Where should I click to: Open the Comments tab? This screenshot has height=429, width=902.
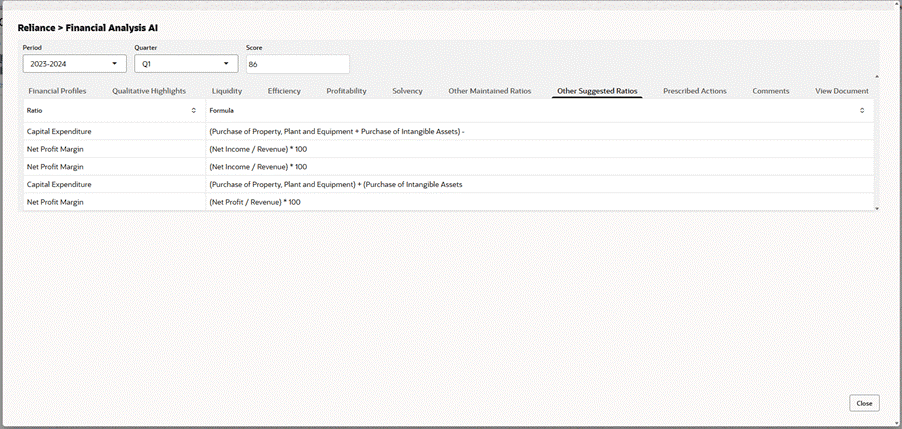coord(771,91)
